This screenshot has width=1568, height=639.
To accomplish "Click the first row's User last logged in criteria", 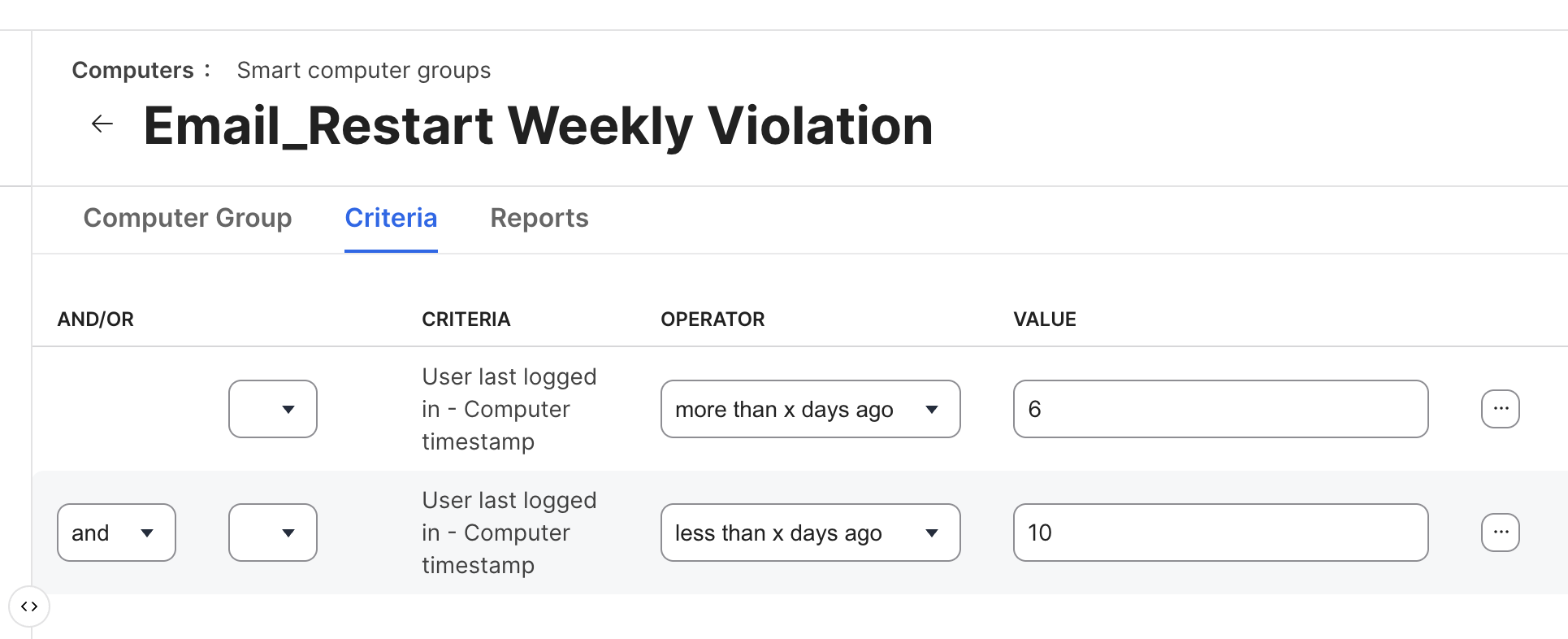I will [509, 409].
